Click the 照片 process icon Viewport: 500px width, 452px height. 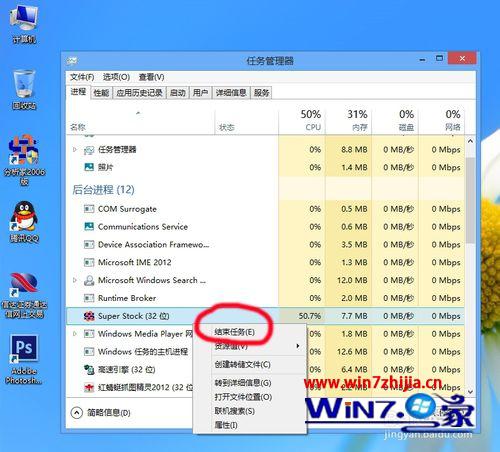[89, 167]
